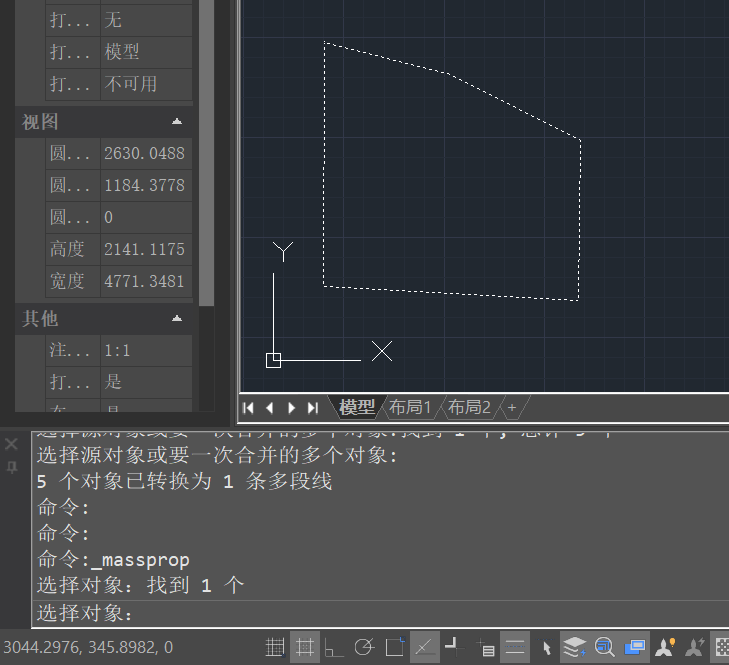
Task: Click the lineweight display icon
Action: tap(515, 647)
